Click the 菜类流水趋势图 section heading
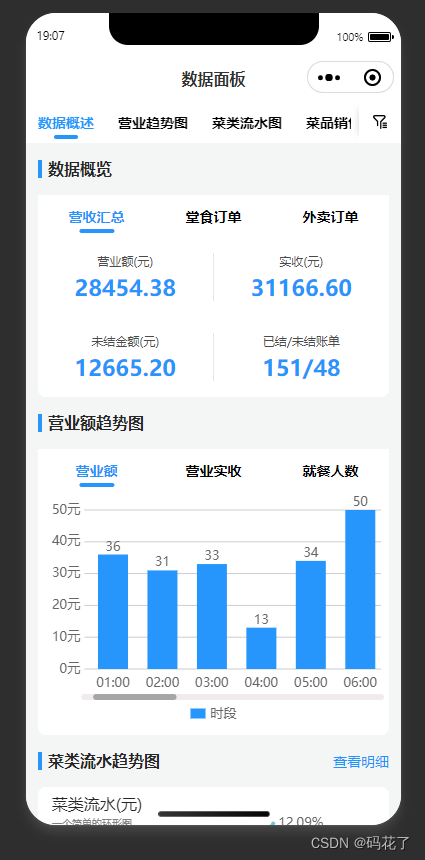425x860 pixels. click(x=104, y=761)
